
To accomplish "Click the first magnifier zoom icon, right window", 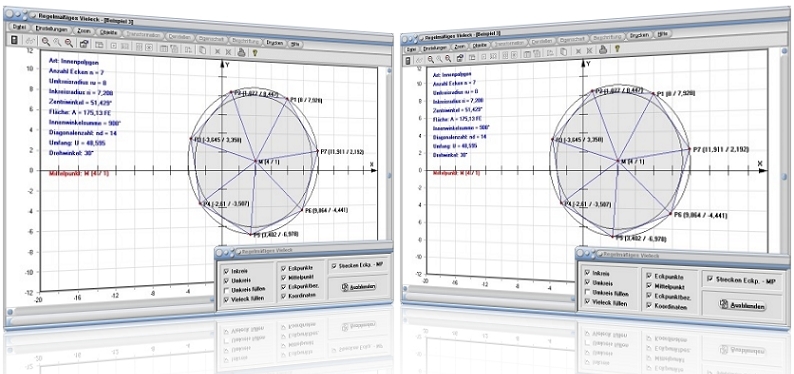I will point(430,59).
